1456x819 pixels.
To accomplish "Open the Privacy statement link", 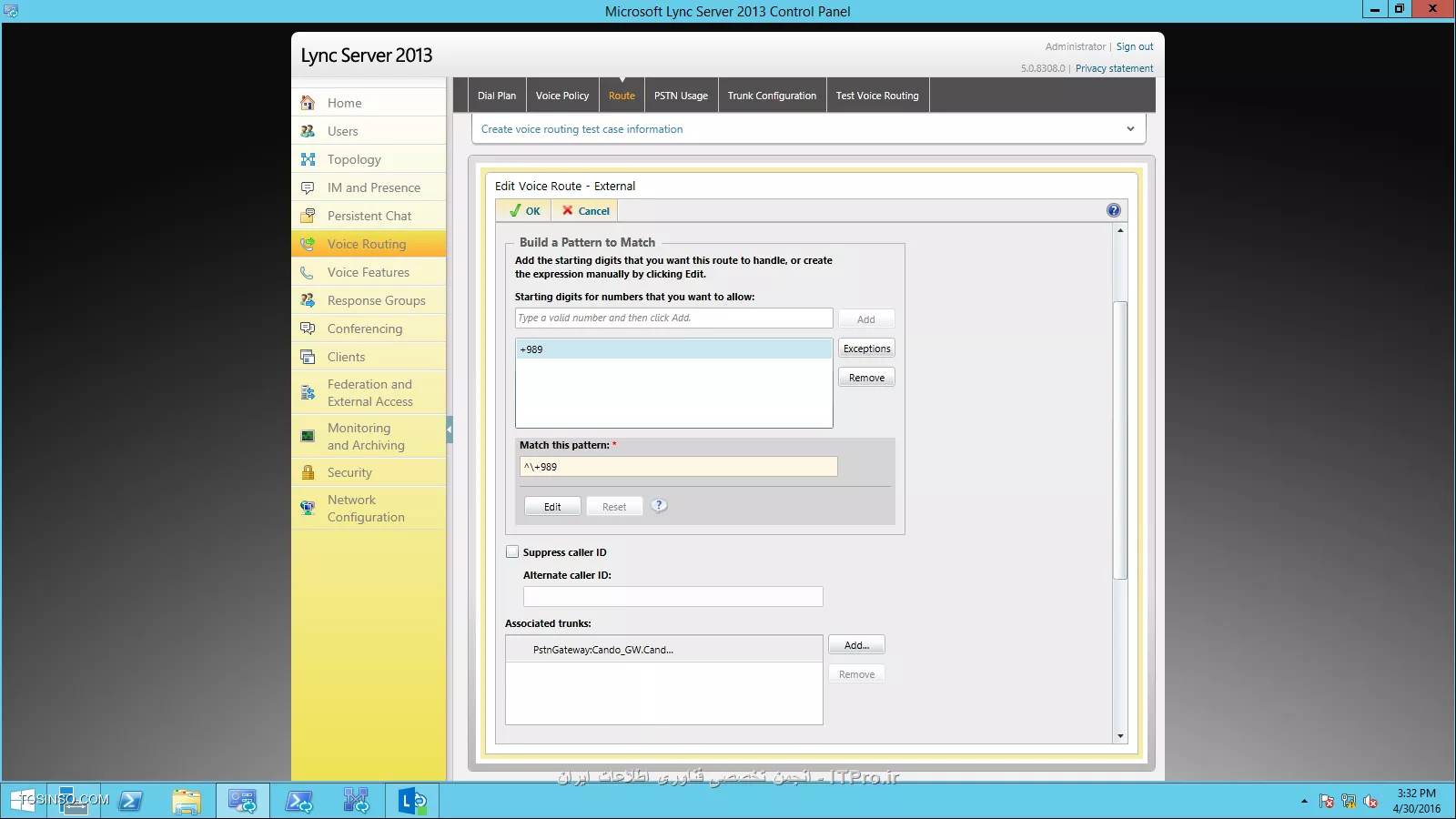I will [1114, 68].
